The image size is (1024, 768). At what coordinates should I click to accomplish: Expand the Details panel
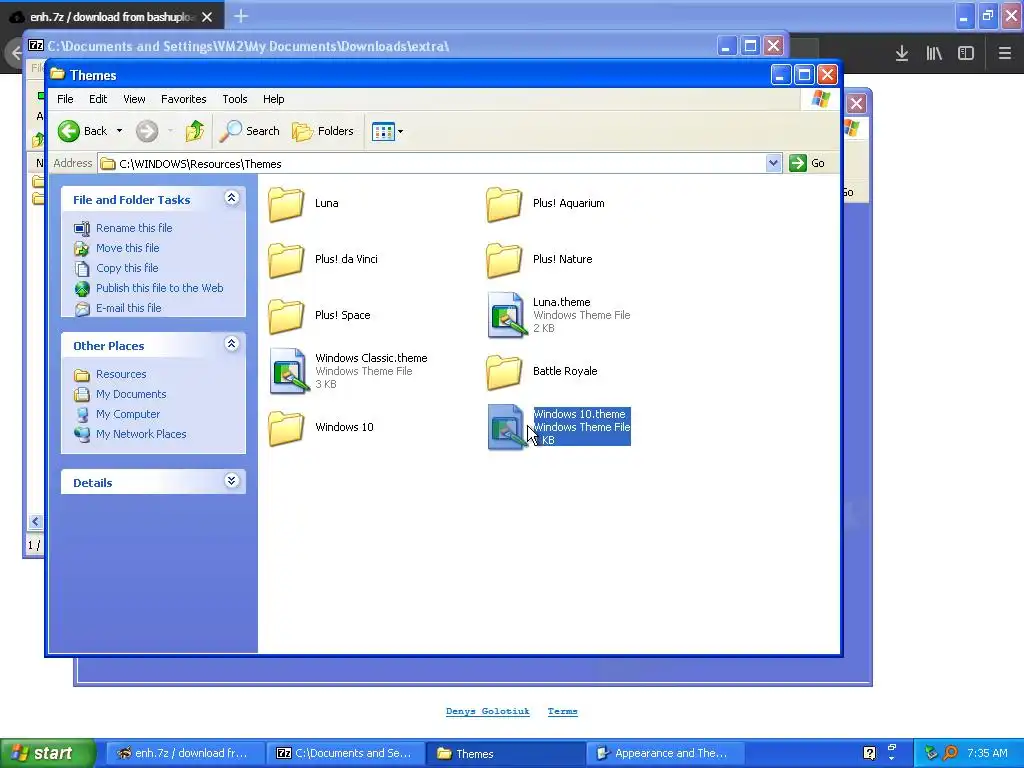coord(231,481)
